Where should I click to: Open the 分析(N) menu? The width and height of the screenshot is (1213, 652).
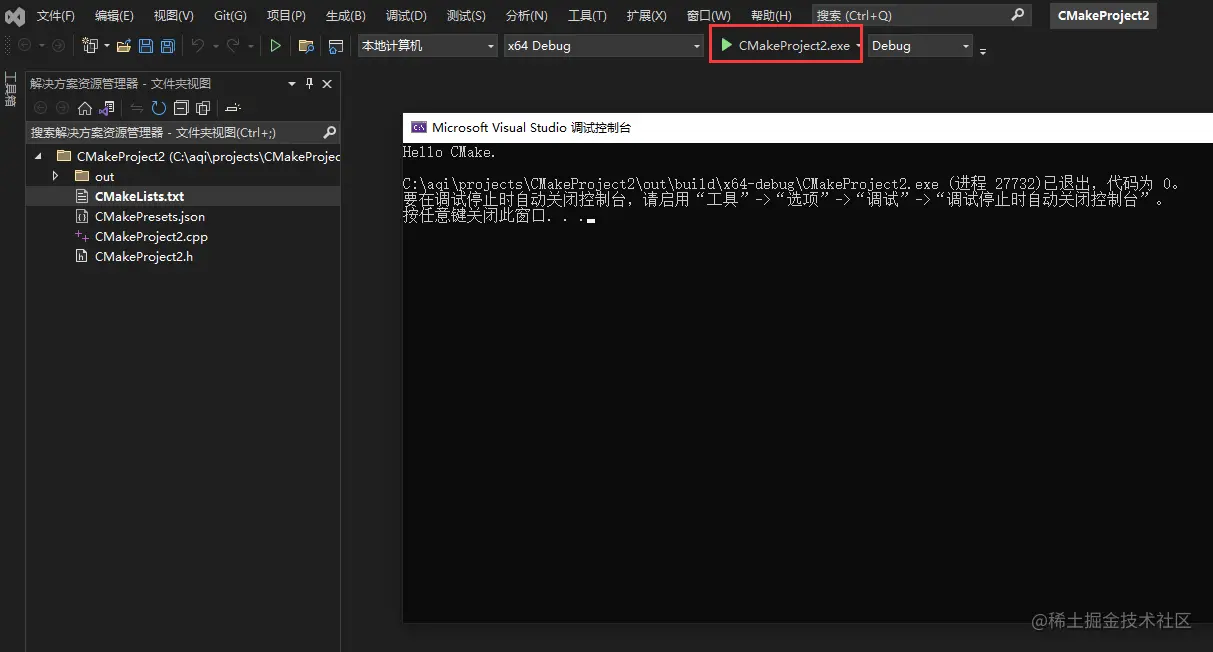(527, 16)
